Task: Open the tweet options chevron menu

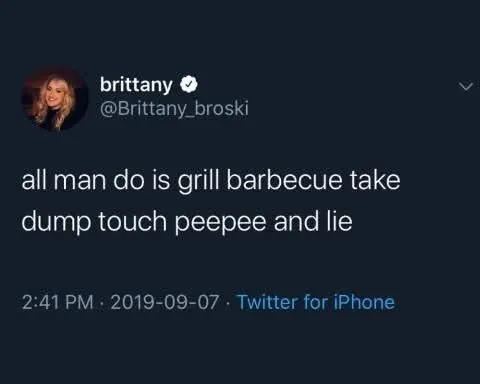Action: pyautogui.click(x=465, y=87)
